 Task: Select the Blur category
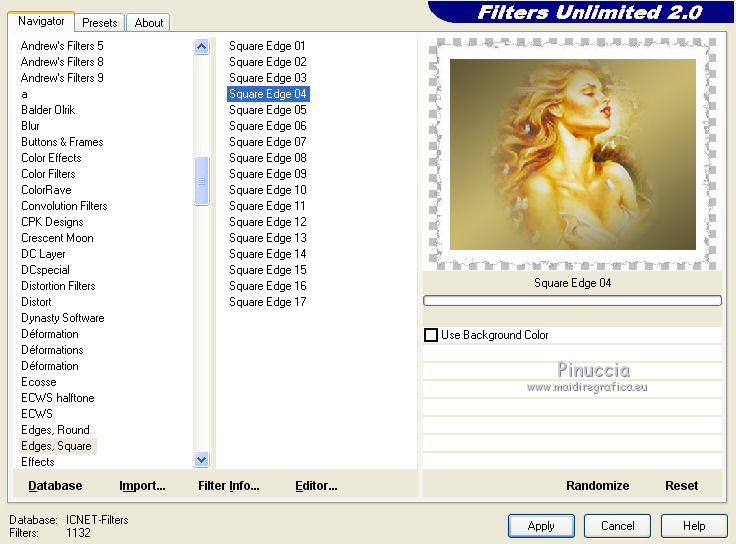point(30,126)
